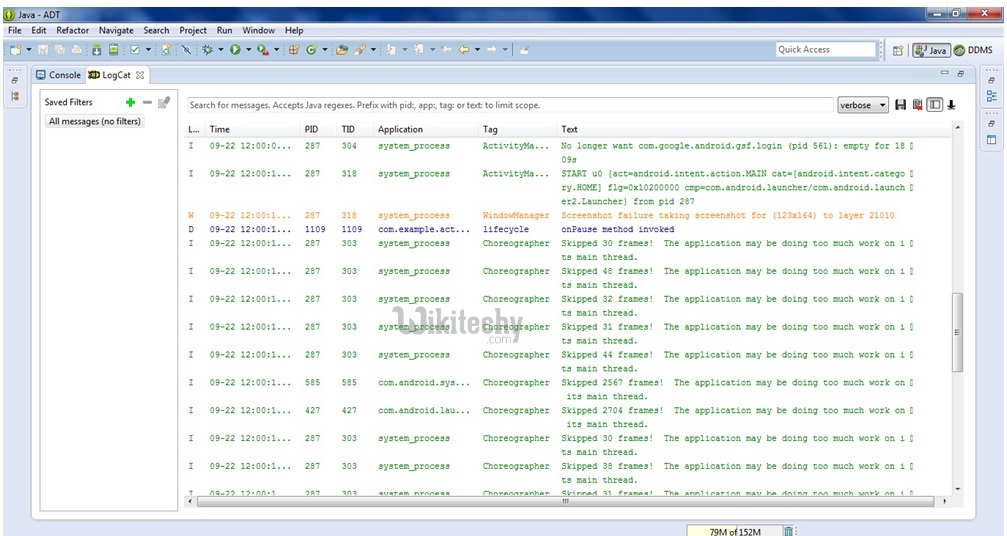The width and height of the screenshot is (1007, 536).
Task: Toggle scroll lock arrow in LogCat
Action: pyautogui.click(x=951, y=105)
